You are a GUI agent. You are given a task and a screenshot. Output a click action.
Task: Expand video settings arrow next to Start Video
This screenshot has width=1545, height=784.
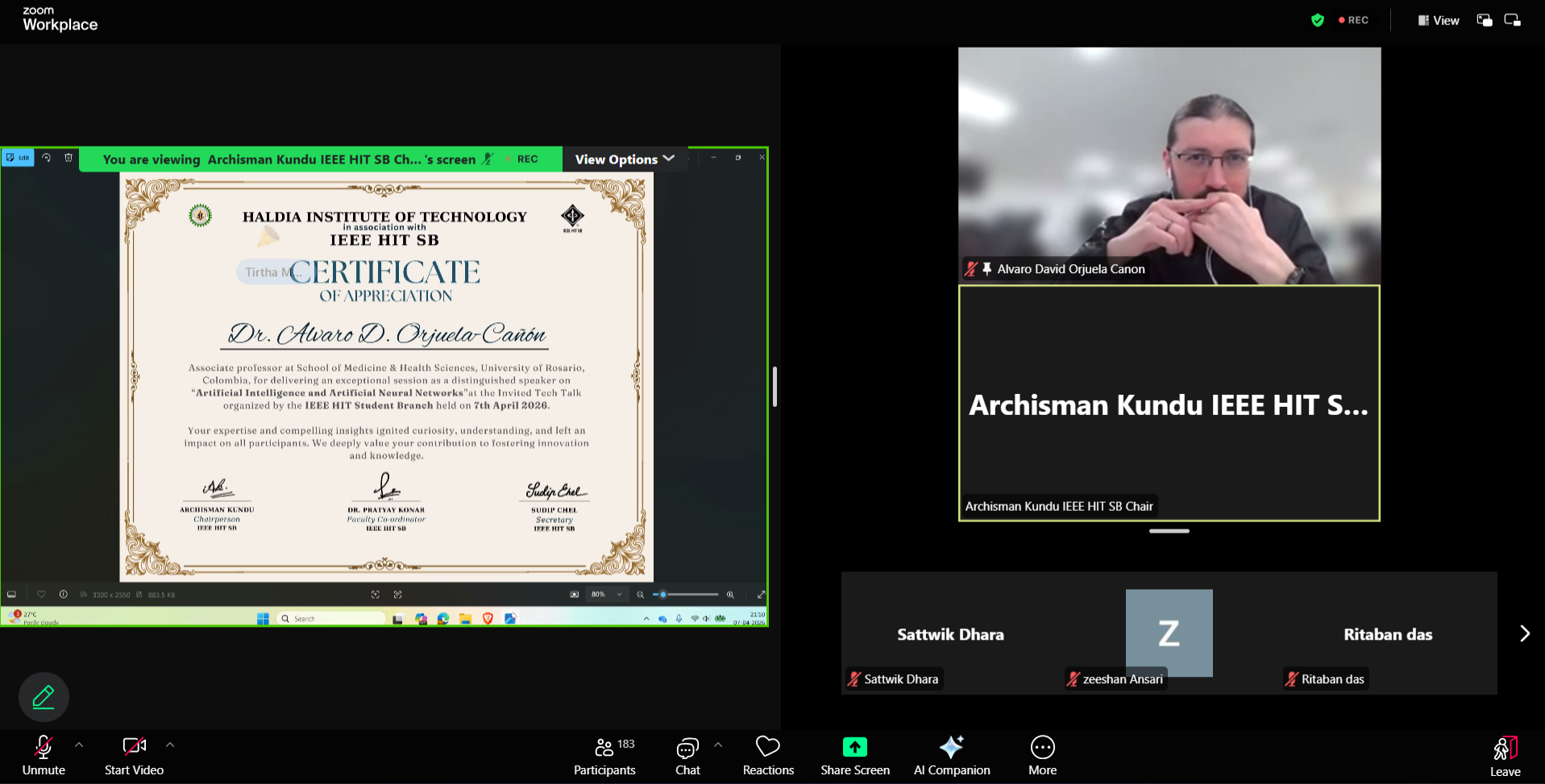pyautogui.click(x=170, y=745)
